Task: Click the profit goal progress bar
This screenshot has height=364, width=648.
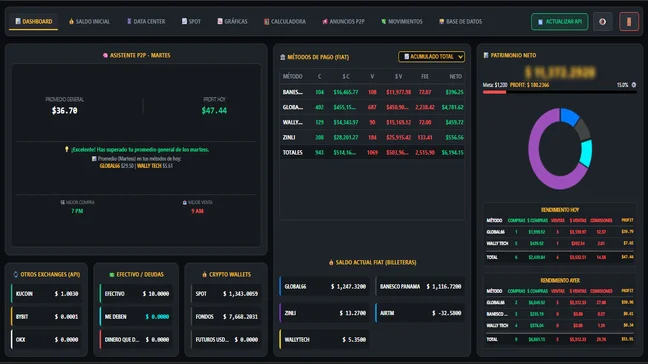Action: point(560,92)
